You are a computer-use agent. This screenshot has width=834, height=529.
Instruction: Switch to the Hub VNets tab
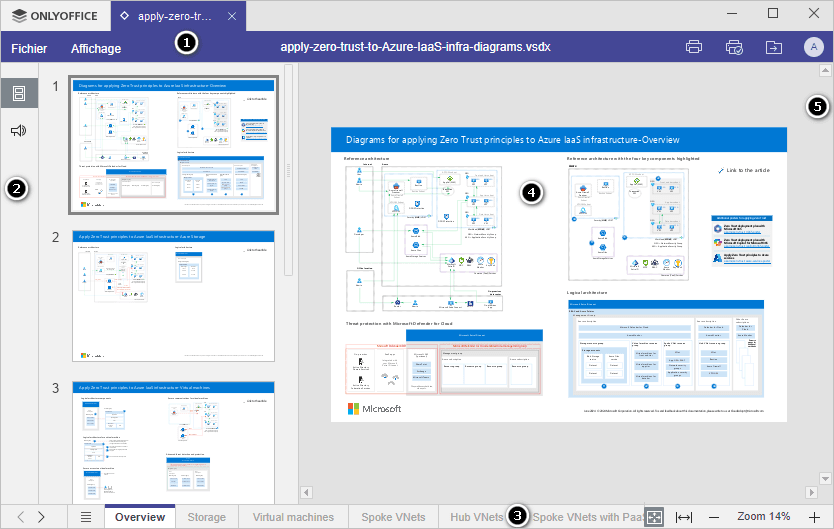click(477, 517)
